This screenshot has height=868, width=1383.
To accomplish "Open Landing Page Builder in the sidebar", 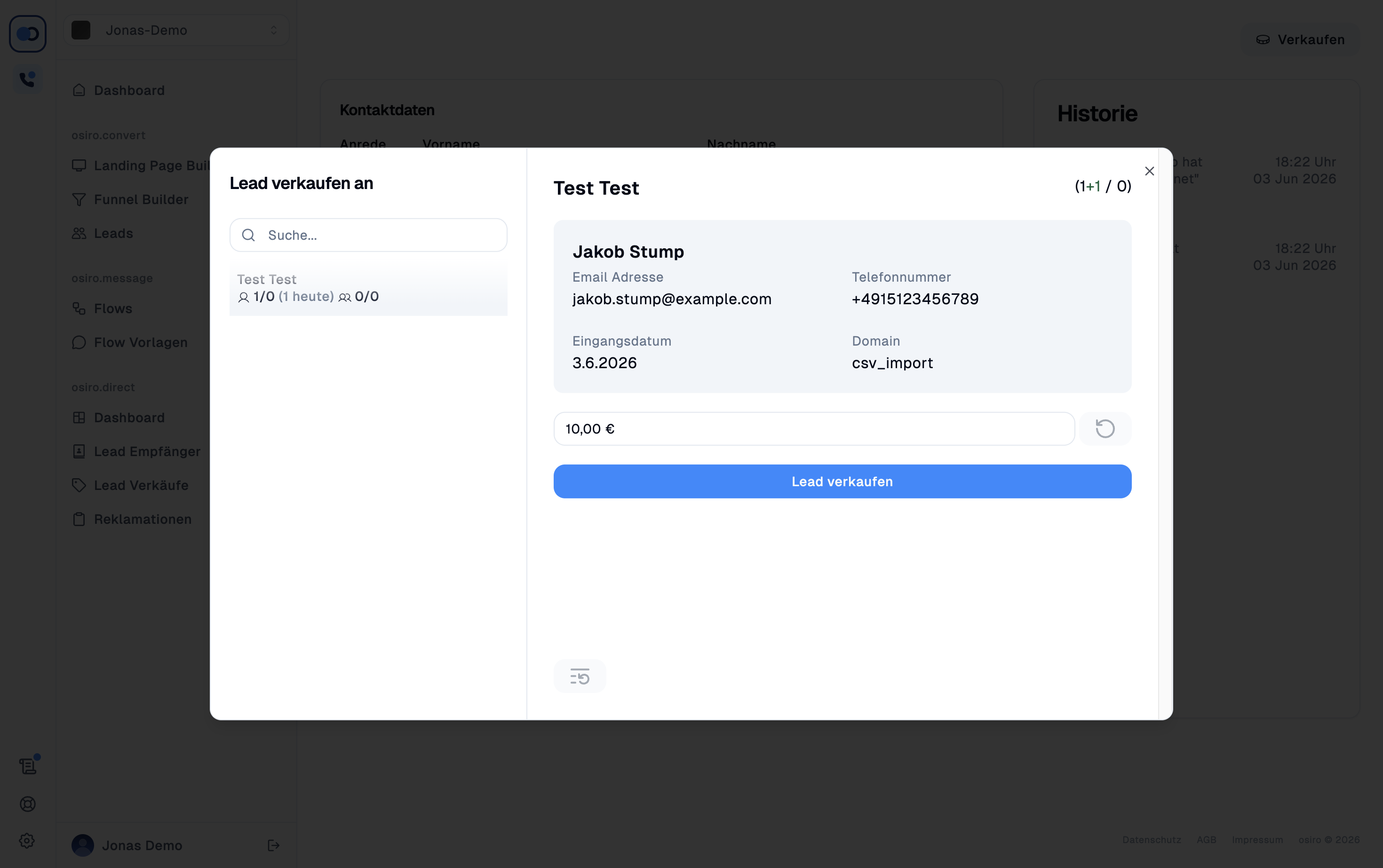I will [141, 166].
